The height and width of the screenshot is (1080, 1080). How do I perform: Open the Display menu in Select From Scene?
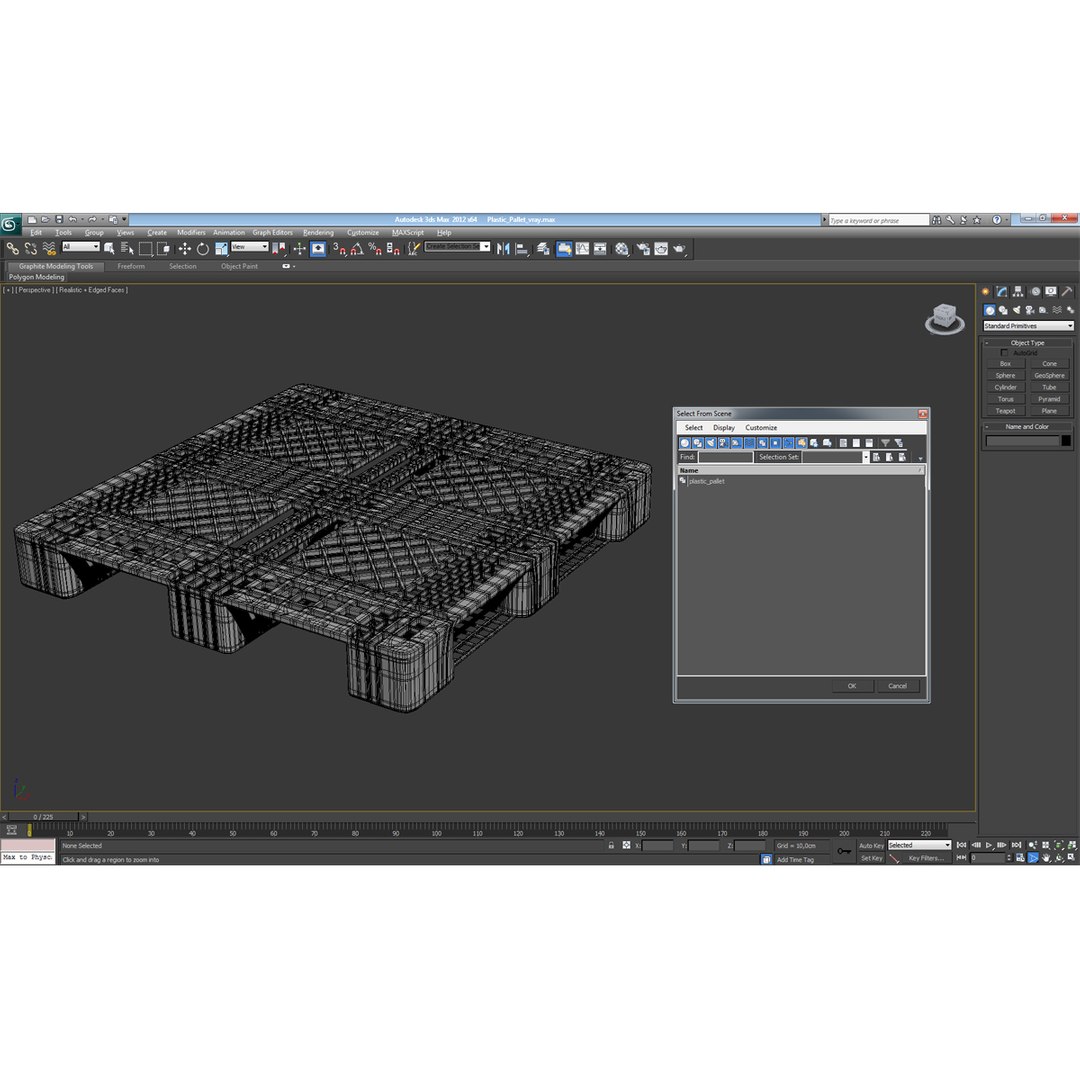click(x=724, y=428)
